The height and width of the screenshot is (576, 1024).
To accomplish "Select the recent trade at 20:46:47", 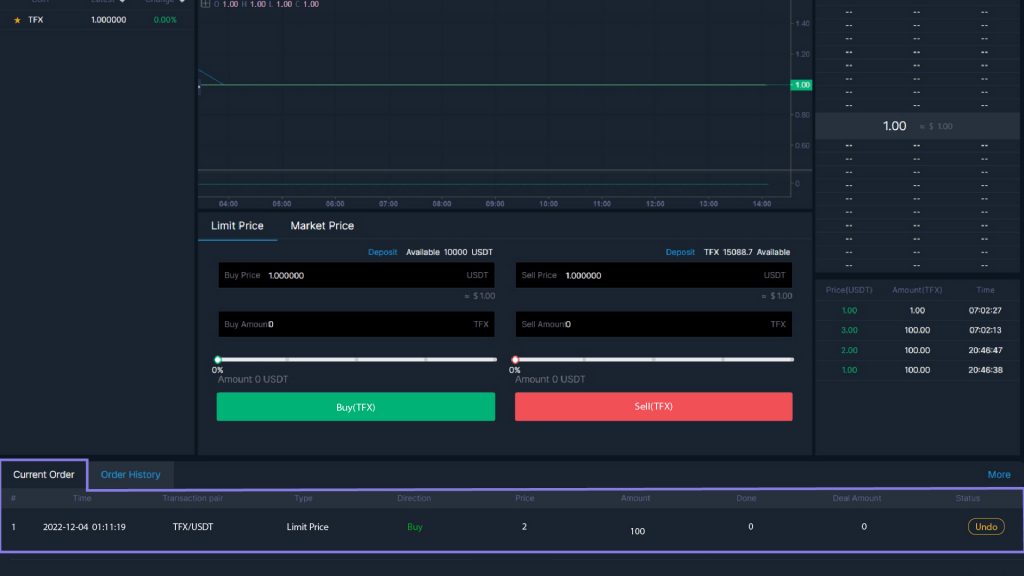I will 918,351.
